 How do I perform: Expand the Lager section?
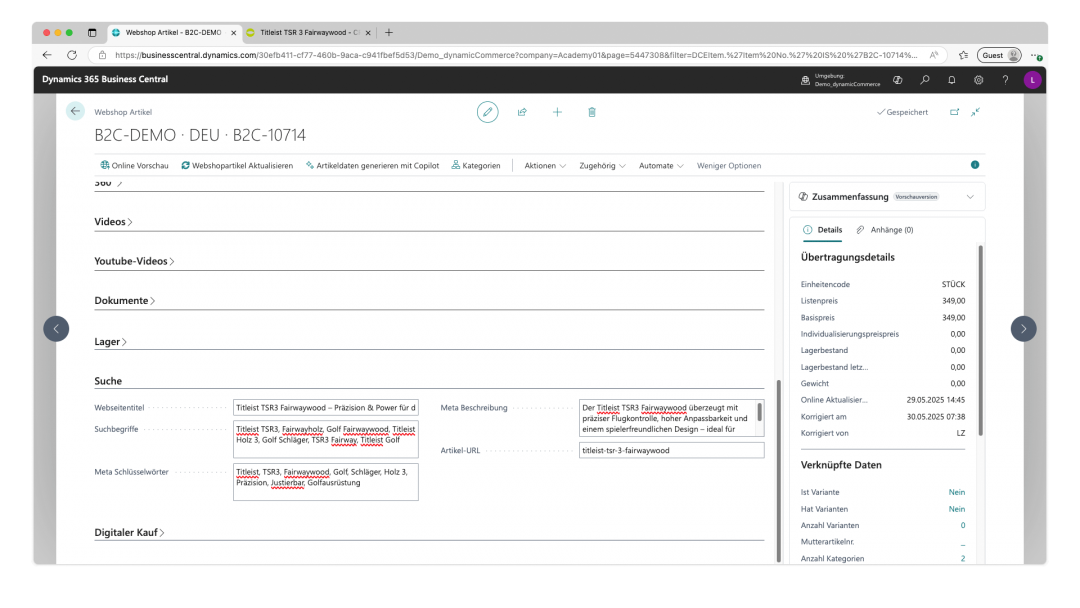pyautogui.click(x=110, y=342)
